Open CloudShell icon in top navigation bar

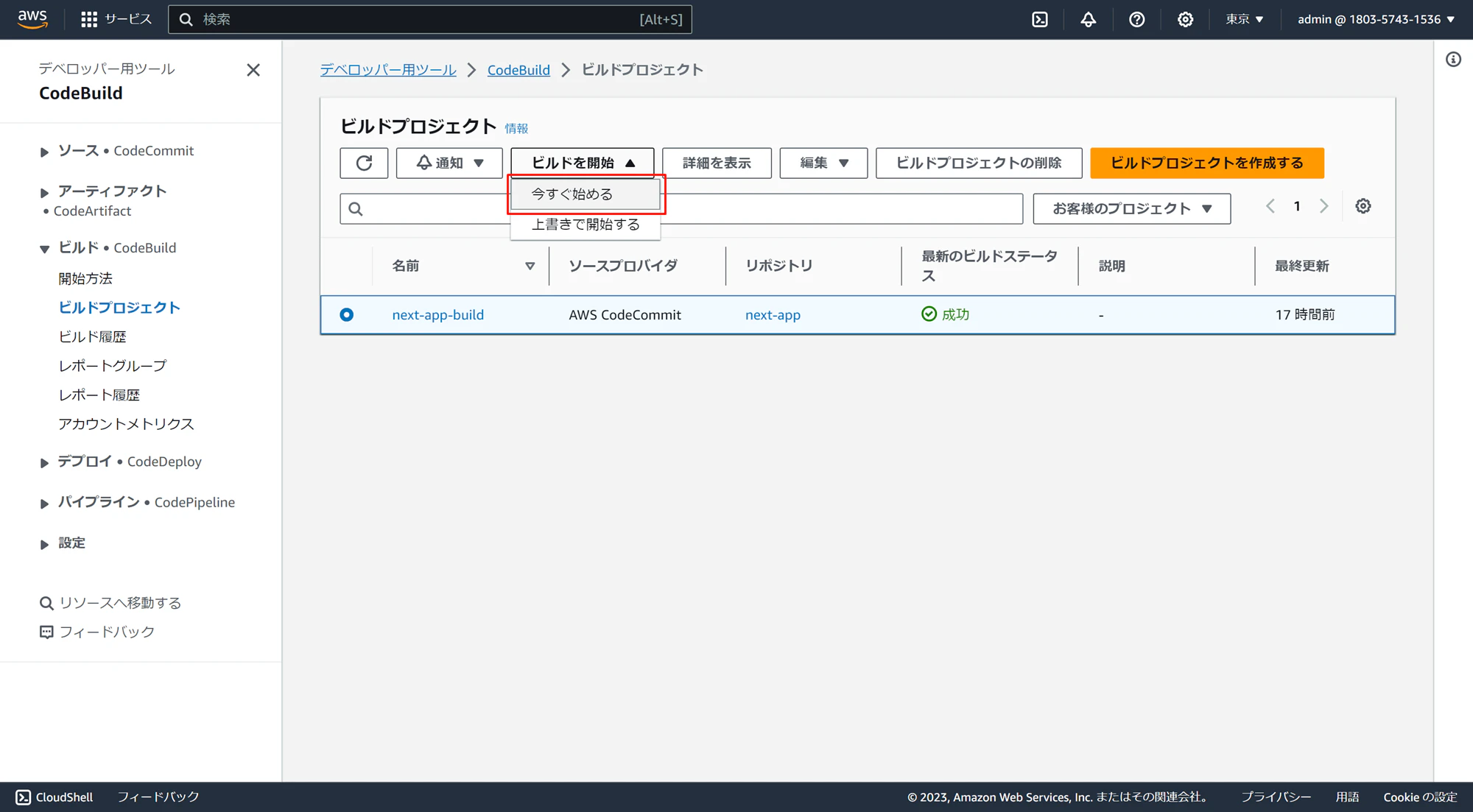[x=1039, y=19]
